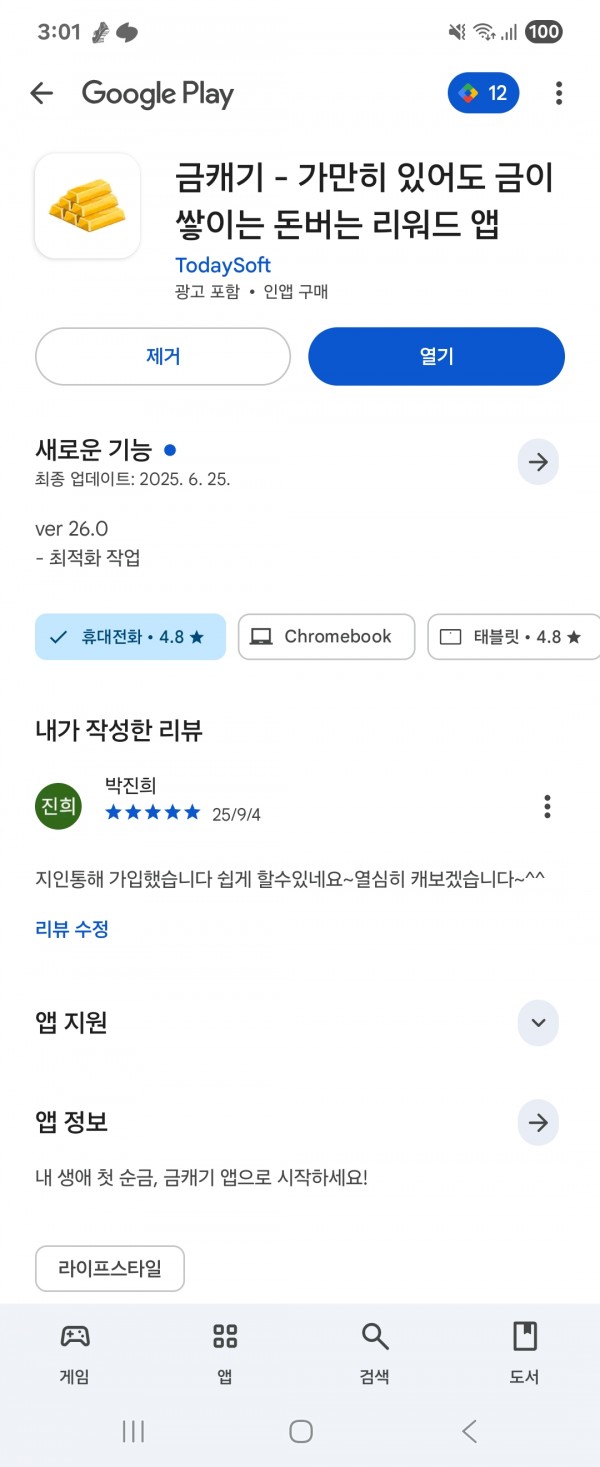Viewport: 600px width, 1467px height.
Task: Open the 검색 search tab
Action: point(375,1353)
